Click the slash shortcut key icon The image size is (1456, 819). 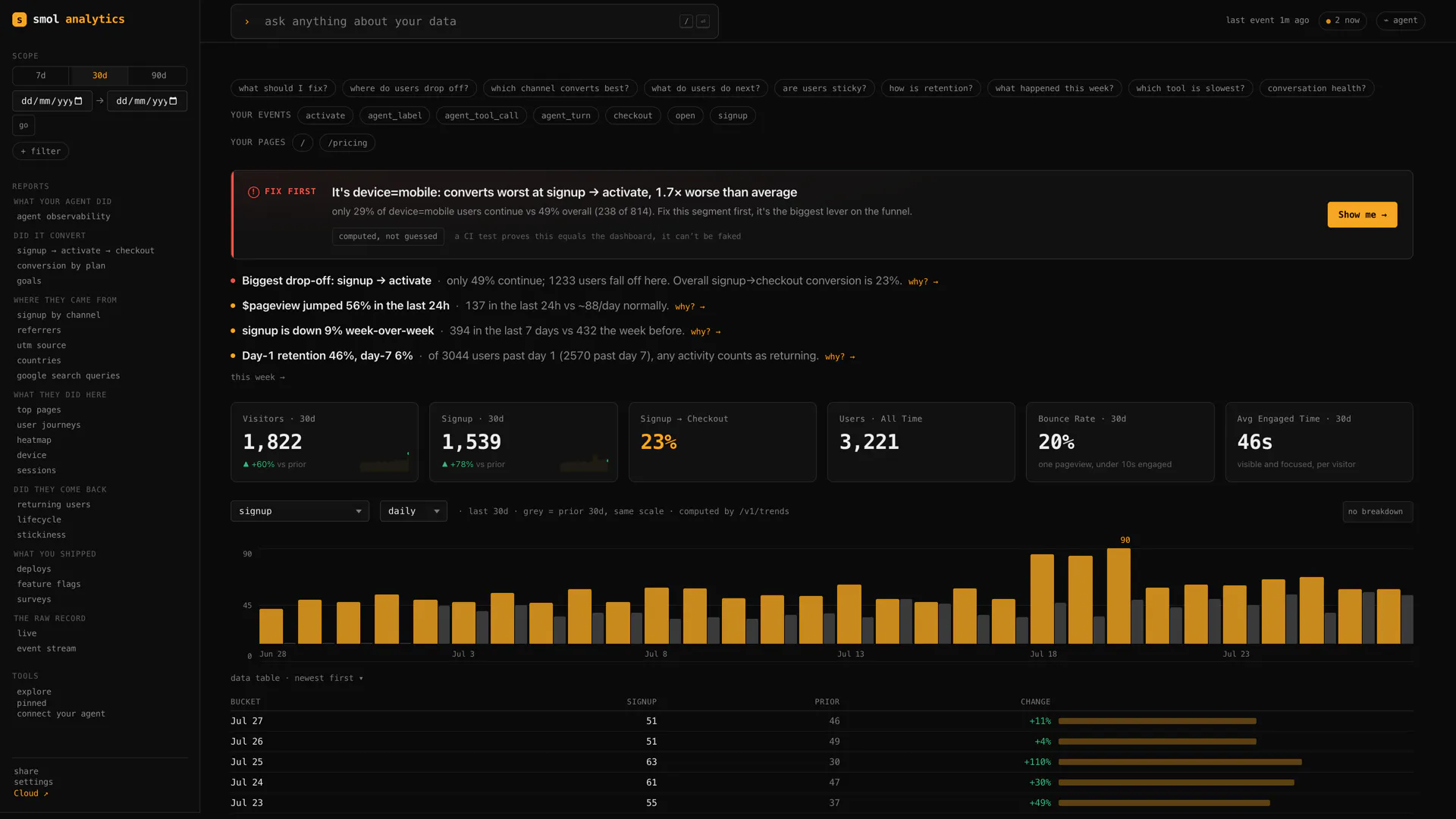pyautogui.click(x=686, y=22)
